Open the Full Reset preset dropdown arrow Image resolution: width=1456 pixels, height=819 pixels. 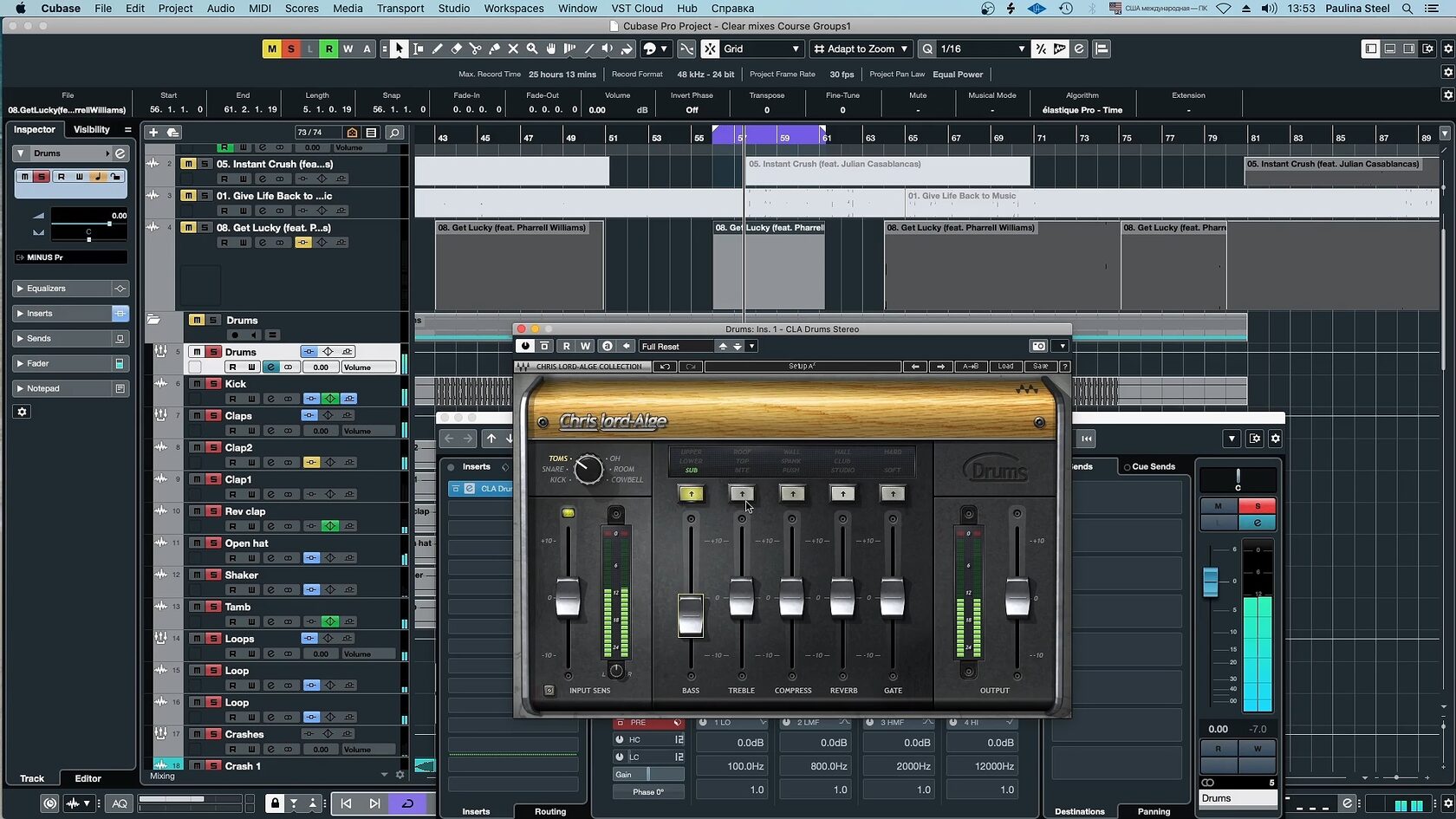coord(751,347)
